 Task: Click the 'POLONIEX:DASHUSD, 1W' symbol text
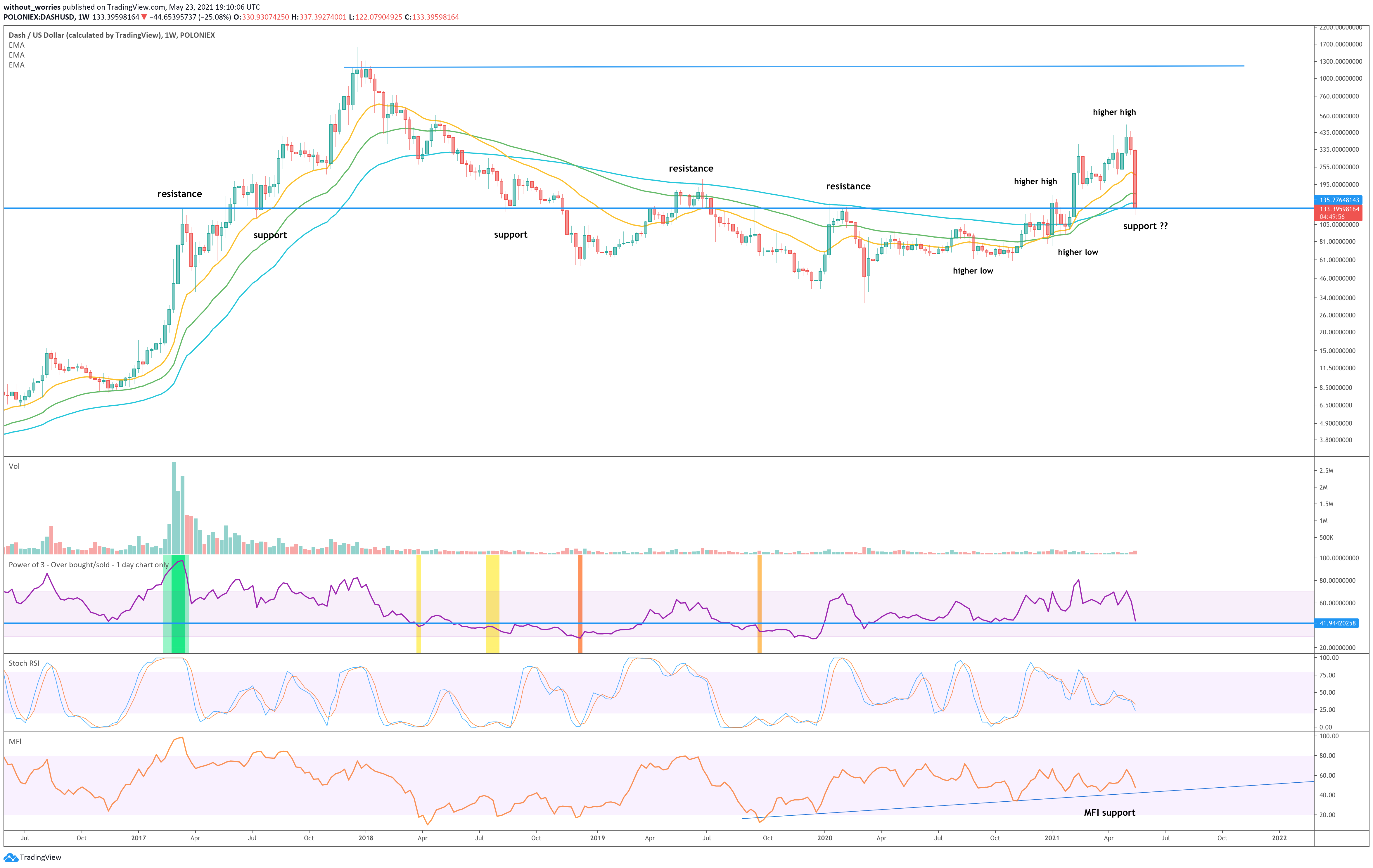[46, 17]
